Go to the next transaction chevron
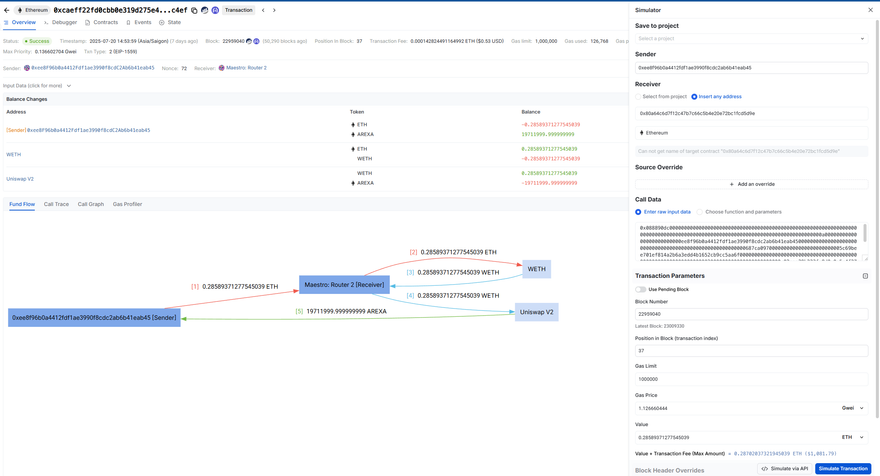Screen dimensions: 880x476 [x=274, y=10]
